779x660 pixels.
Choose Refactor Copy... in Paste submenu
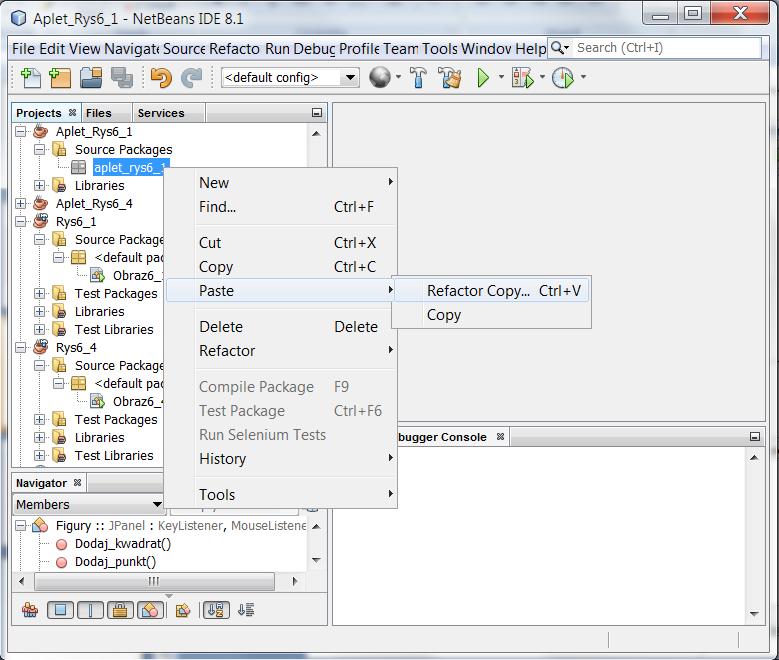tap(491, 291)
